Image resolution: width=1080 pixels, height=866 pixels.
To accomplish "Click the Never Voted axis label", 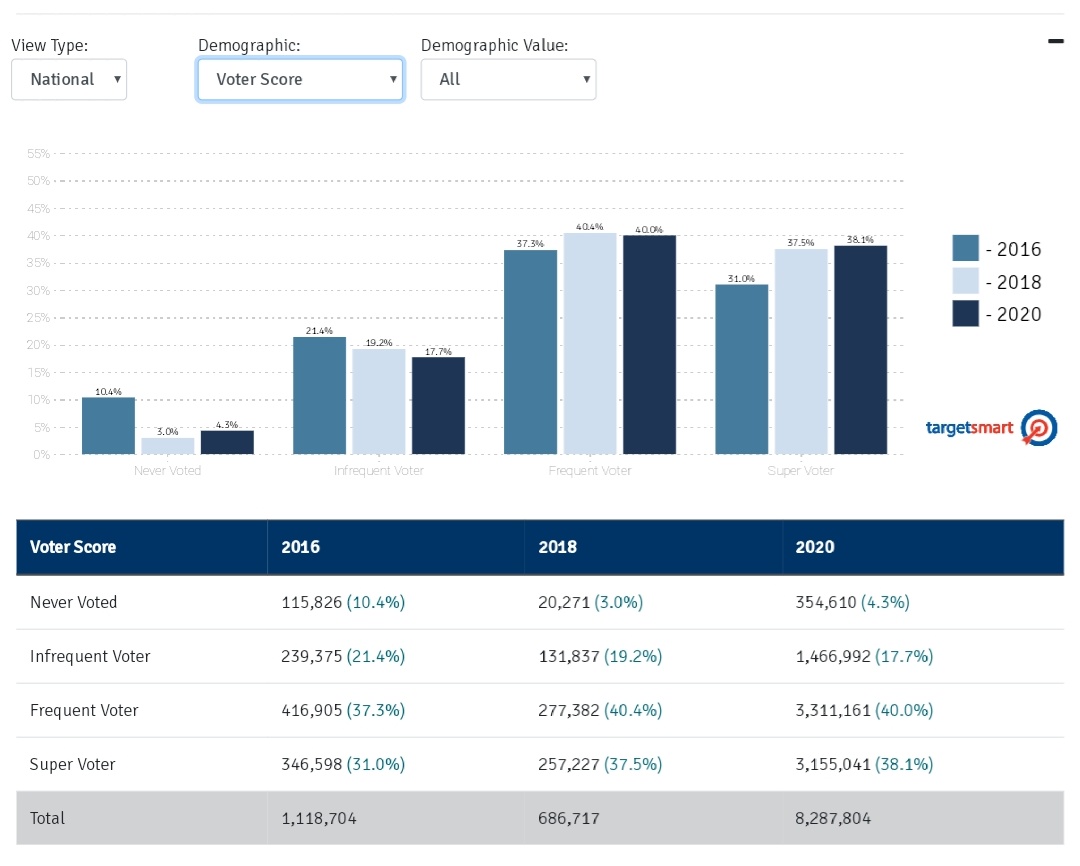I will point(167,471).
